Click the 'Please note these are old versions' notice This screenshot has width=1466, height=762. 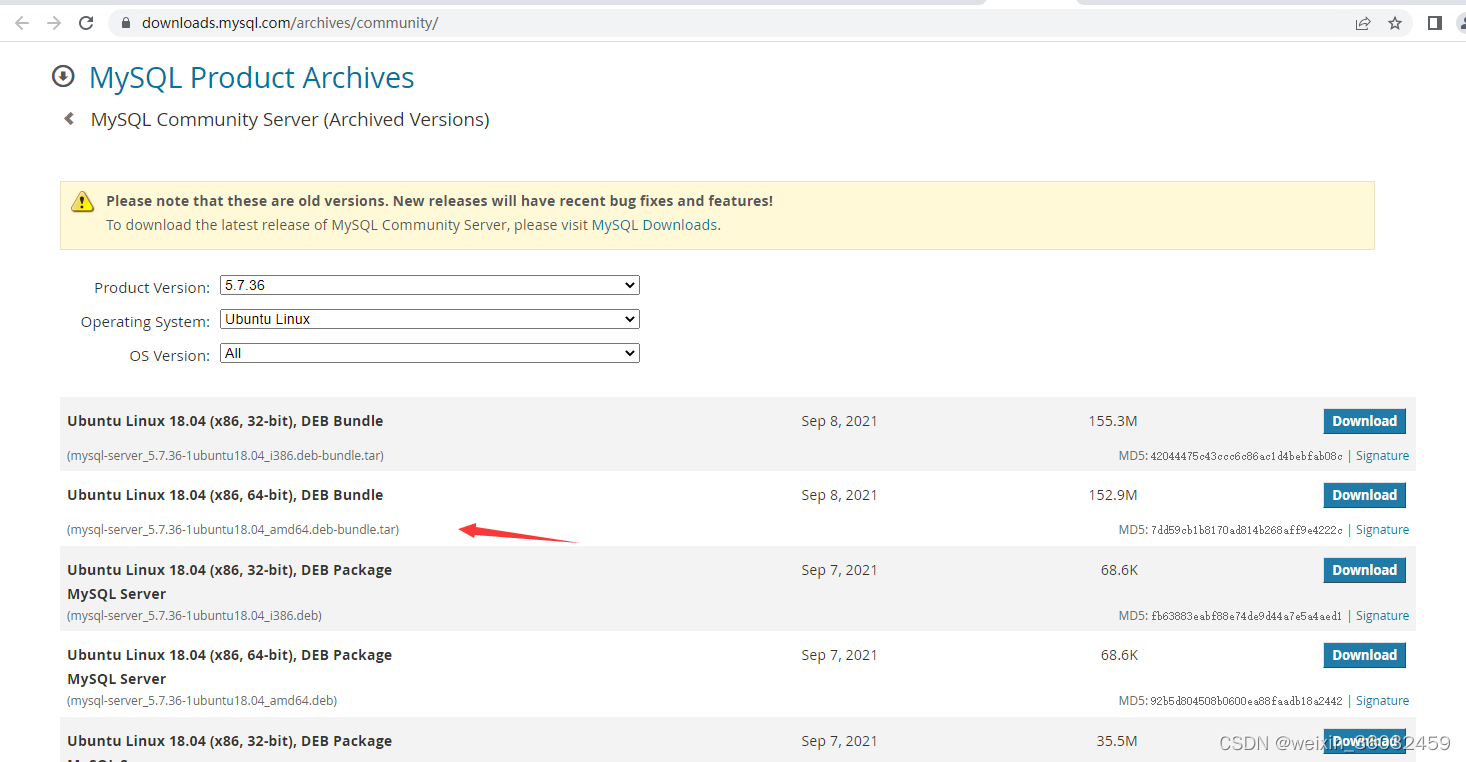[x=439, y=201]
